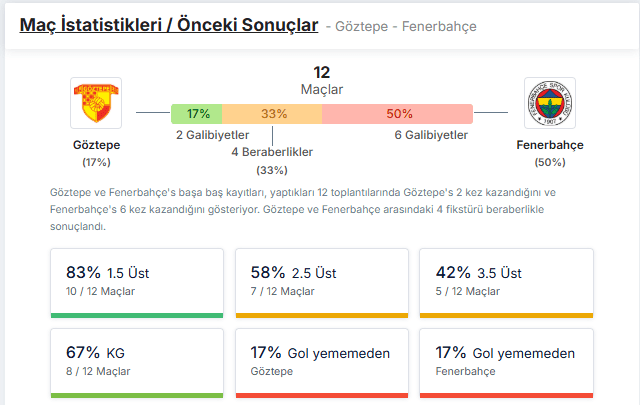Viewport: 640px width, 405px height.
Task: Select the orange 33% draws bar segment
Action: (272, 114)
